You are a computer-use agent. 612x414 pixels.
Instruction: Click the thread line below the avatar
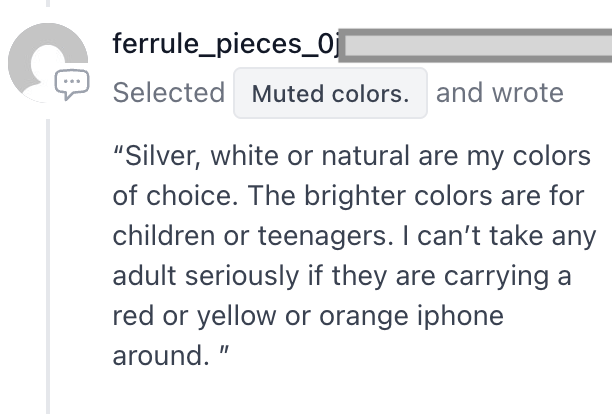48,267
